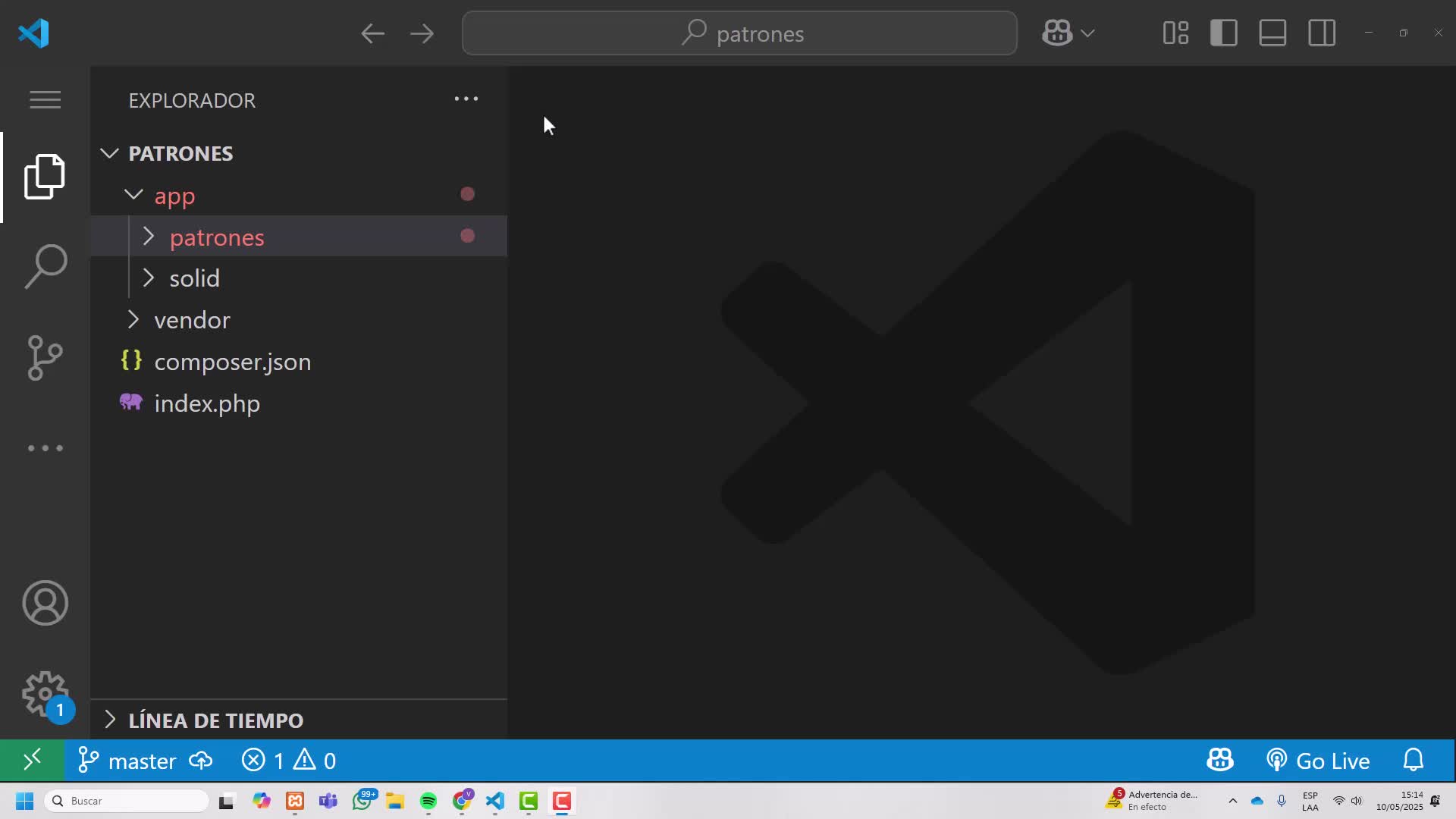Open the red Camtasia recorder taskbar icon
This screenshot has height=819, width=1456.
coord(562,801)
